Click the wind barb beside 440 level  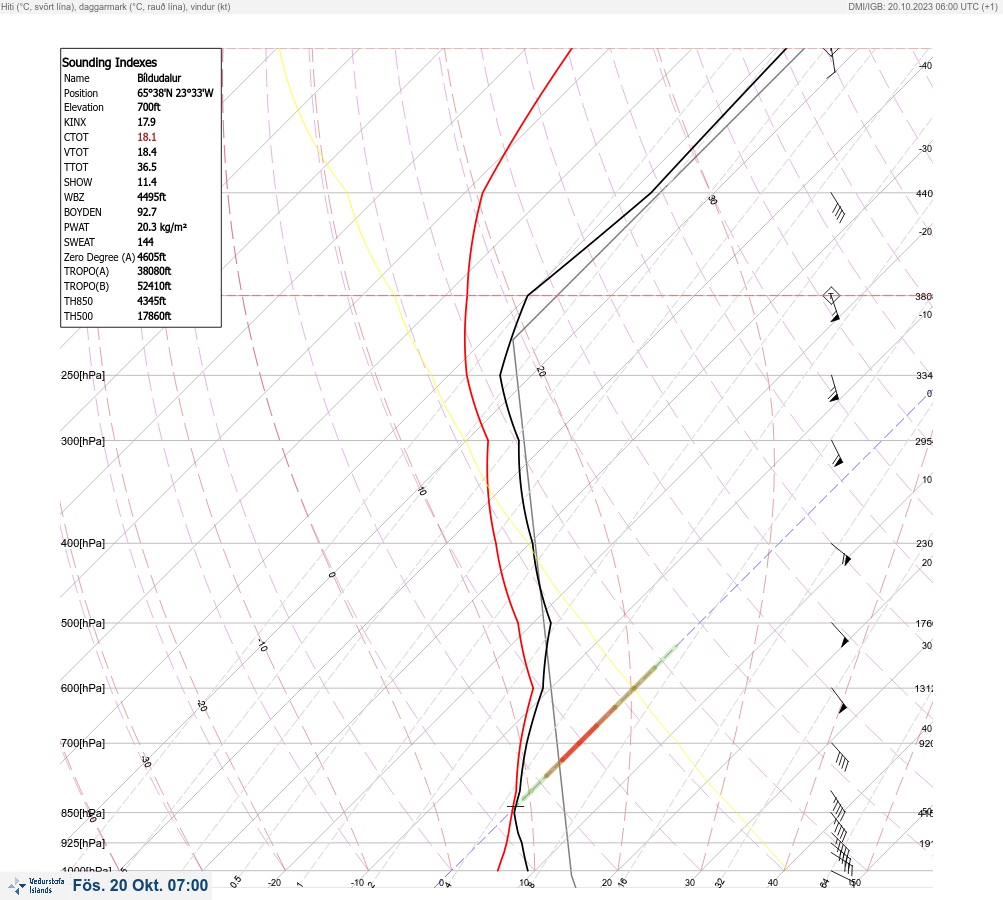[x=838, y=208]
